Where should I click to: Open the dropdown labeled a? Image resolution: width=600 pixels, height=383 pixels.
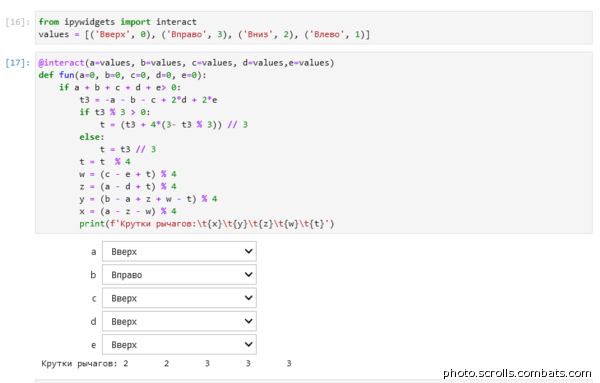(179, 251)
